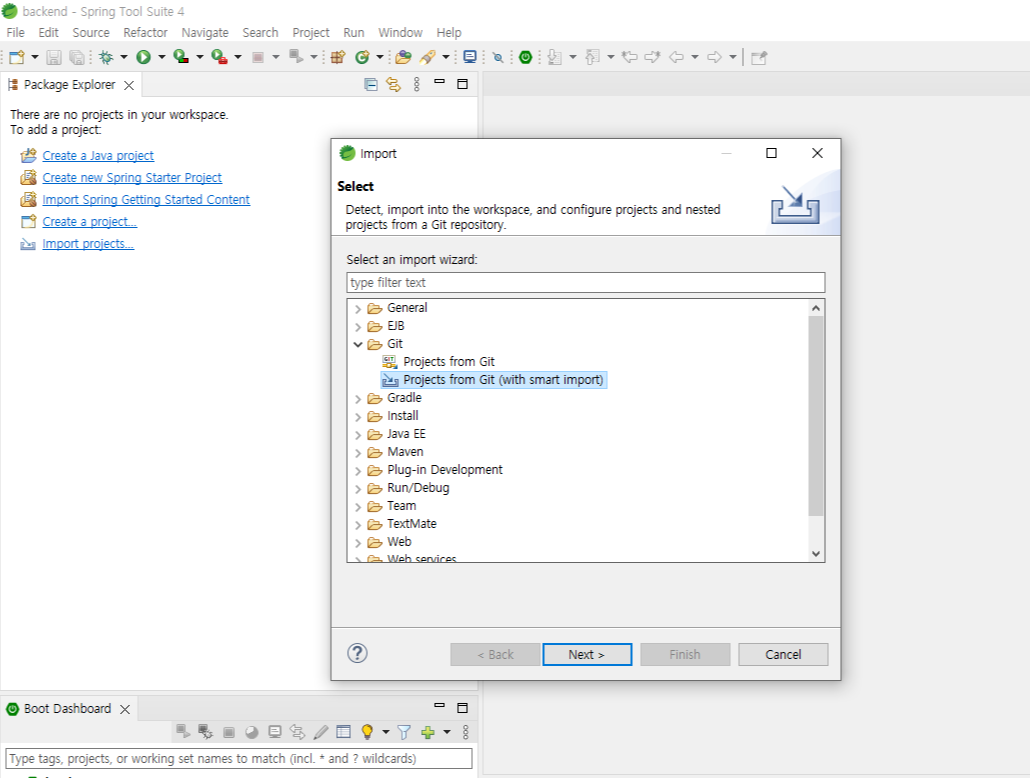Click the help question mark in Import dialog
The height and width of the screenshot is (778, 1030).
coord(357,653)
